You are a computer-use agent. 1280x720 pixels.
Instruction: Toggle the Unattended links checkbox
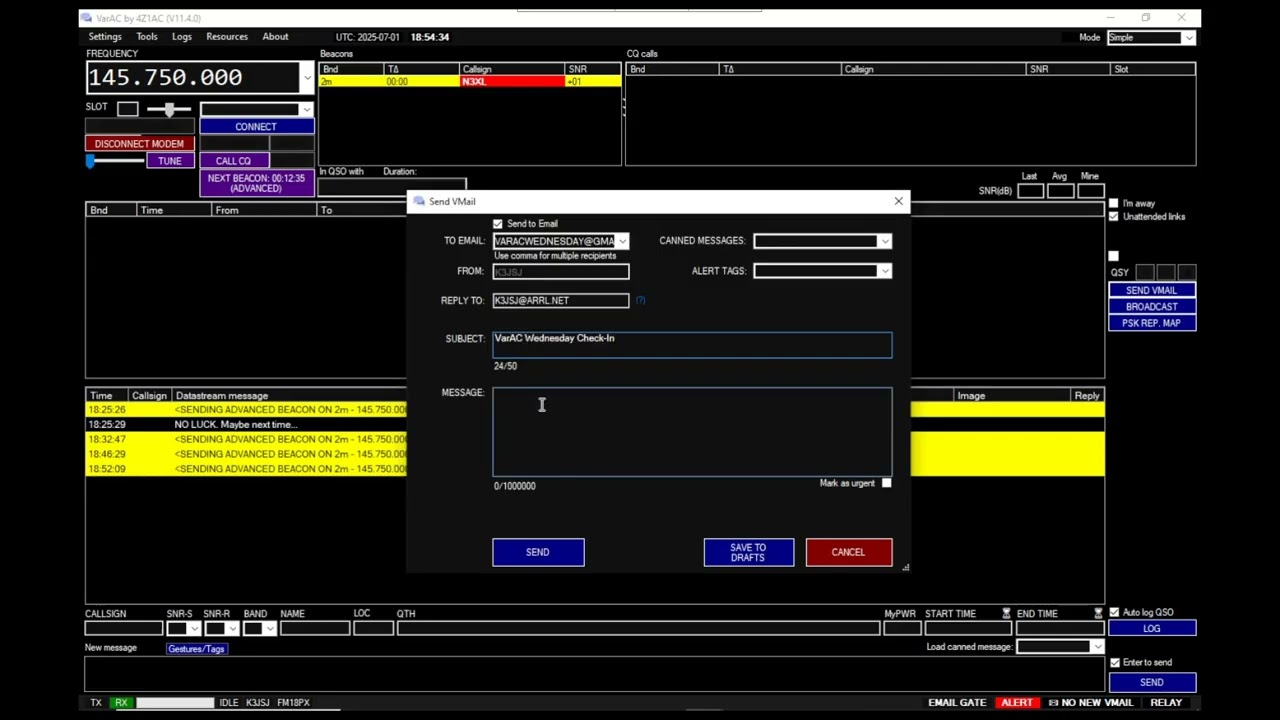click(x=1114, y=216)
